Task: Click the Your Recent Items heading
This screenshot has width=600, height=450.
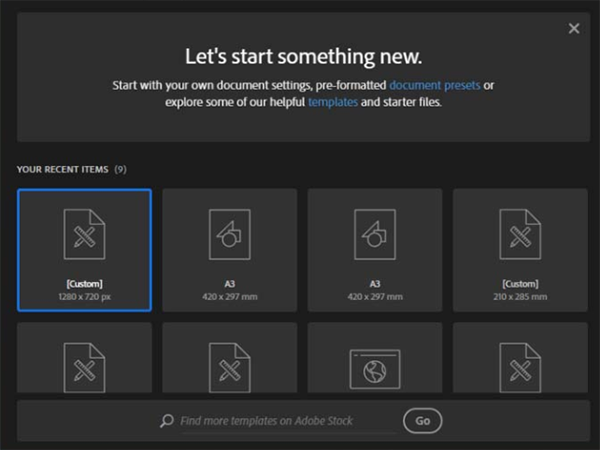Action: click(x=62, y=169)
